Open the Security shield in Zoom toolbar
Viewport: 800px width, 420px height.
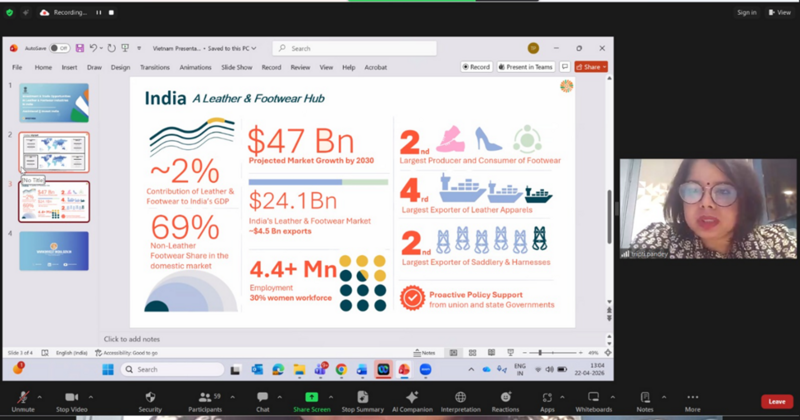(x=150, y=397)
